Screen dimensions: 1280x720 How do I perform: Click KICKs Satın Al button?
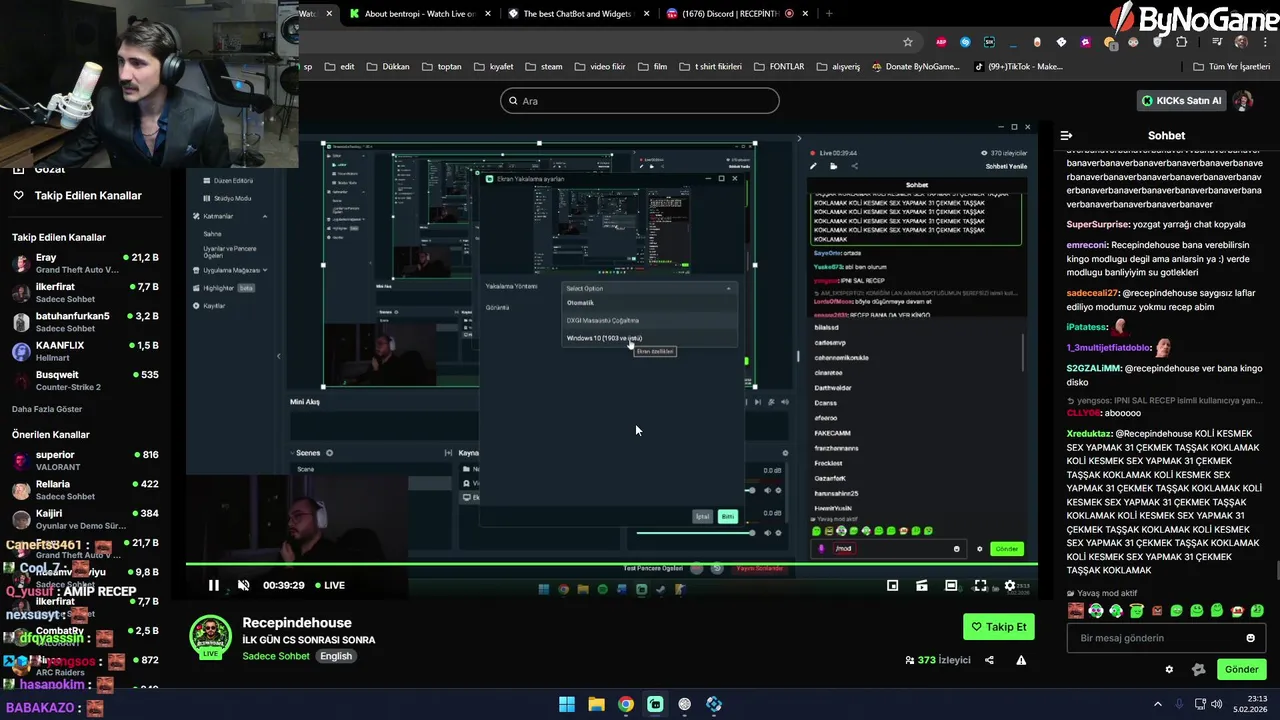1181,101
